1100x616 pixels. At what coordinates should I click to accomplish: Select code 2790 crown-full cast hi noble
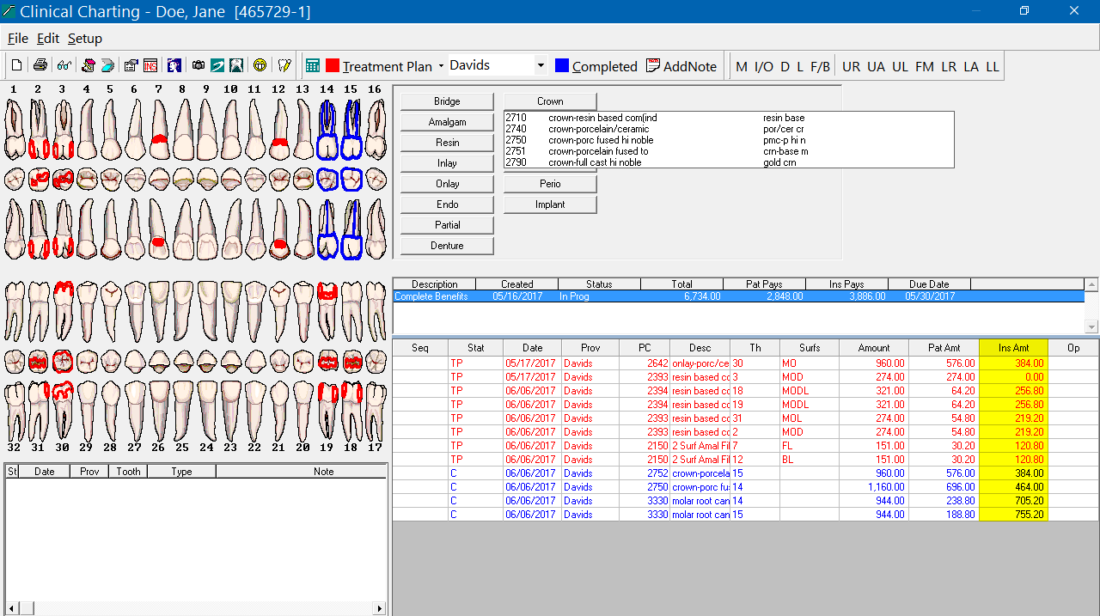click(x=729, y=162)
